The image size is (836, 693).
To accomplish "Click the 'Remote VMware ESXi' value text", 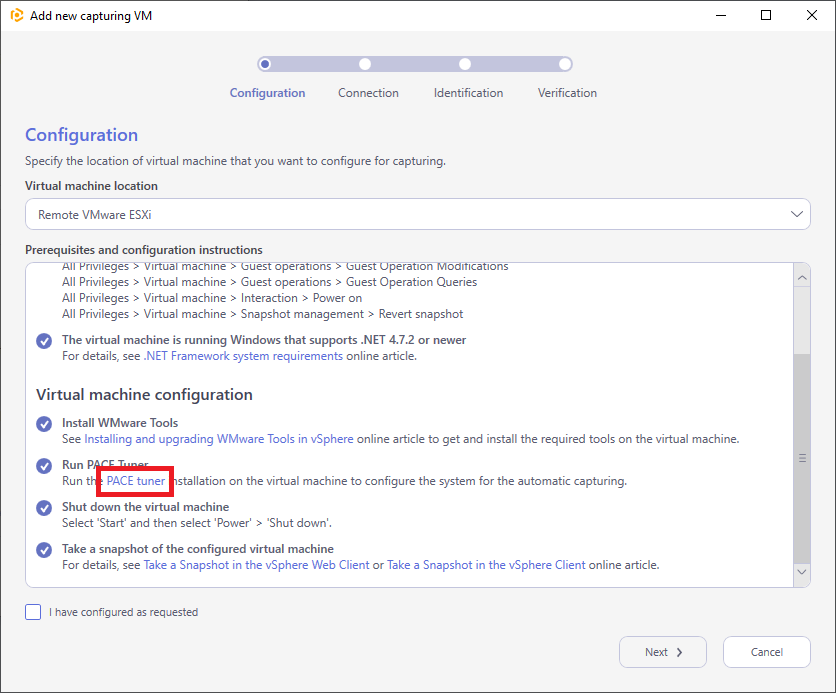I will [94, 215].
